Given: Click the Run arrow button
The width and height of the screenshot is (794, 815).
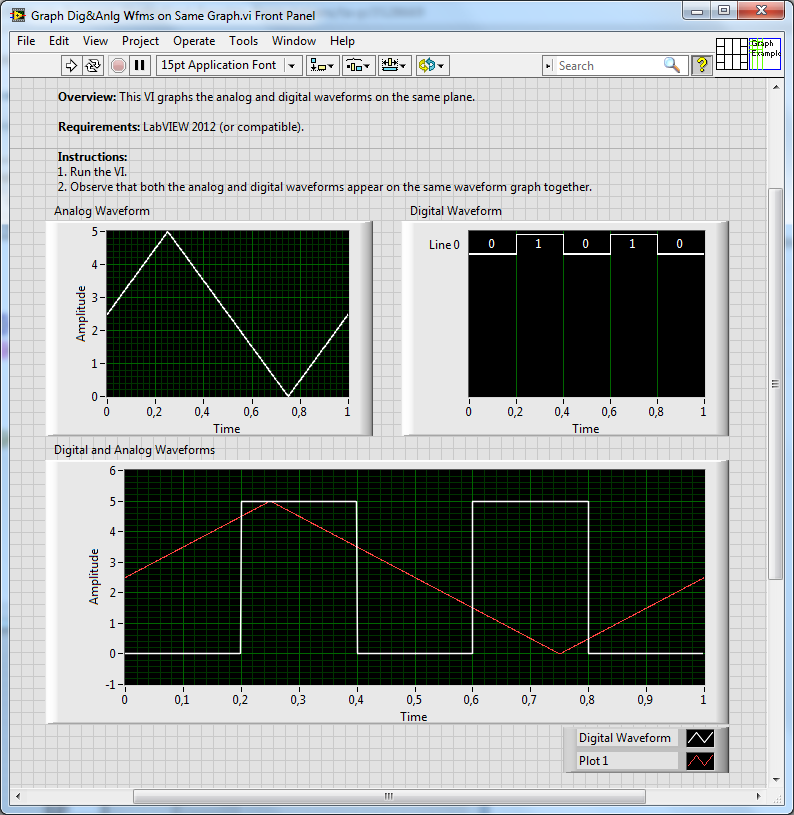Looking at the screenshot, I should (71, 65).
